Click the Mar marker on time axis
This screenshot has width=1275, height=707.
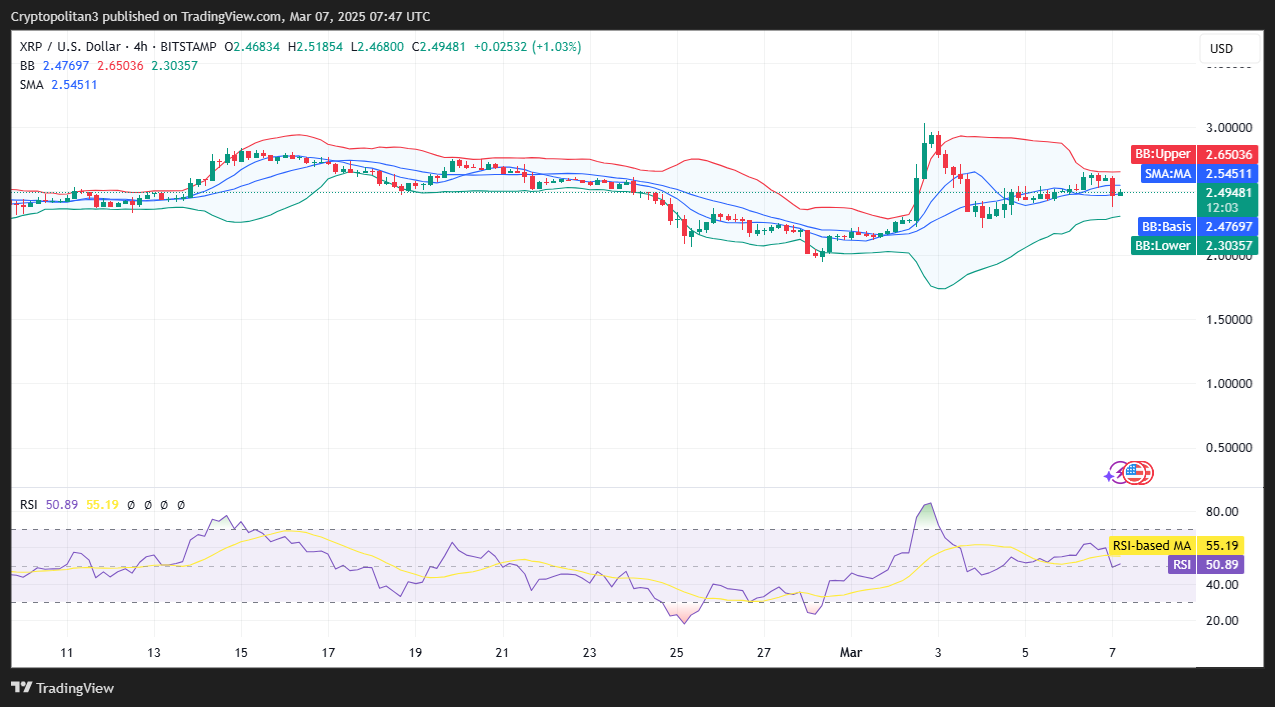[x=850, y=652]
